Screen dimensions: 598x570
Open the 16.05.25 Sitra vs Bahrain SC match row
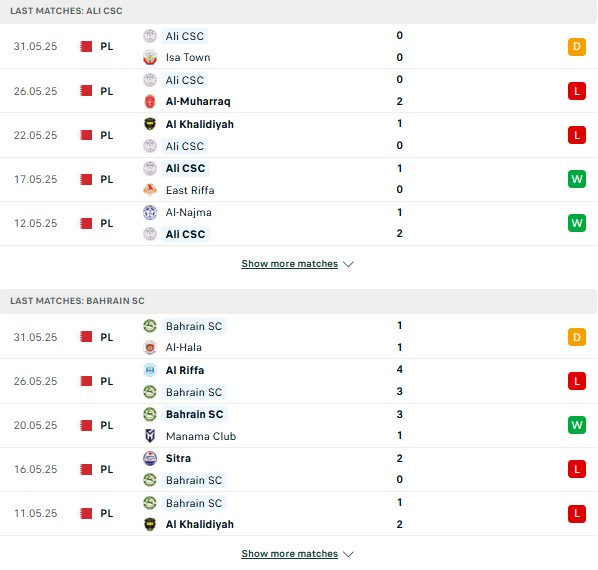(x=299, y=469)
